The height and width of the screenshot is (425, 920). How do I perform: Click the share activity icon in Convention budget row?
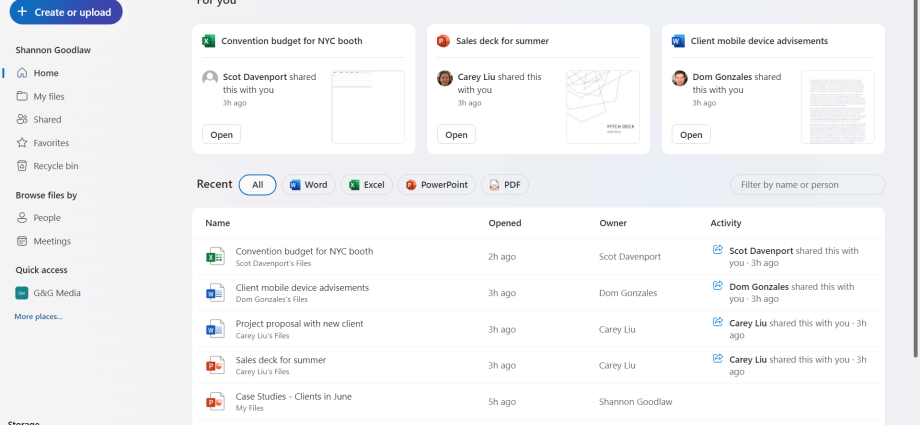[x=717, y=250]
